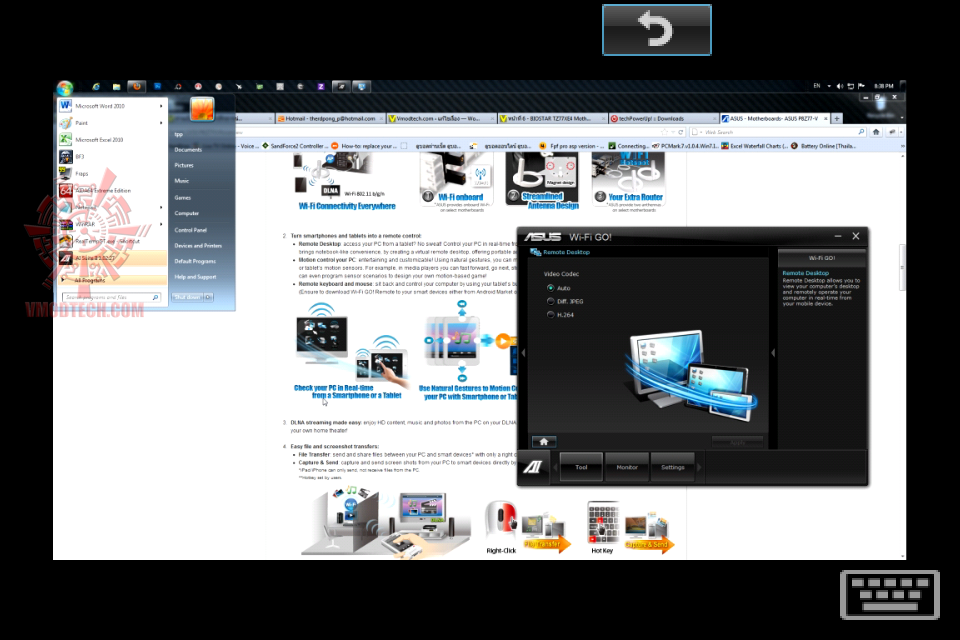This screenshot has height=640, width=960.
Task: Click the Start menu search box
Action: (x=111, y=298)
